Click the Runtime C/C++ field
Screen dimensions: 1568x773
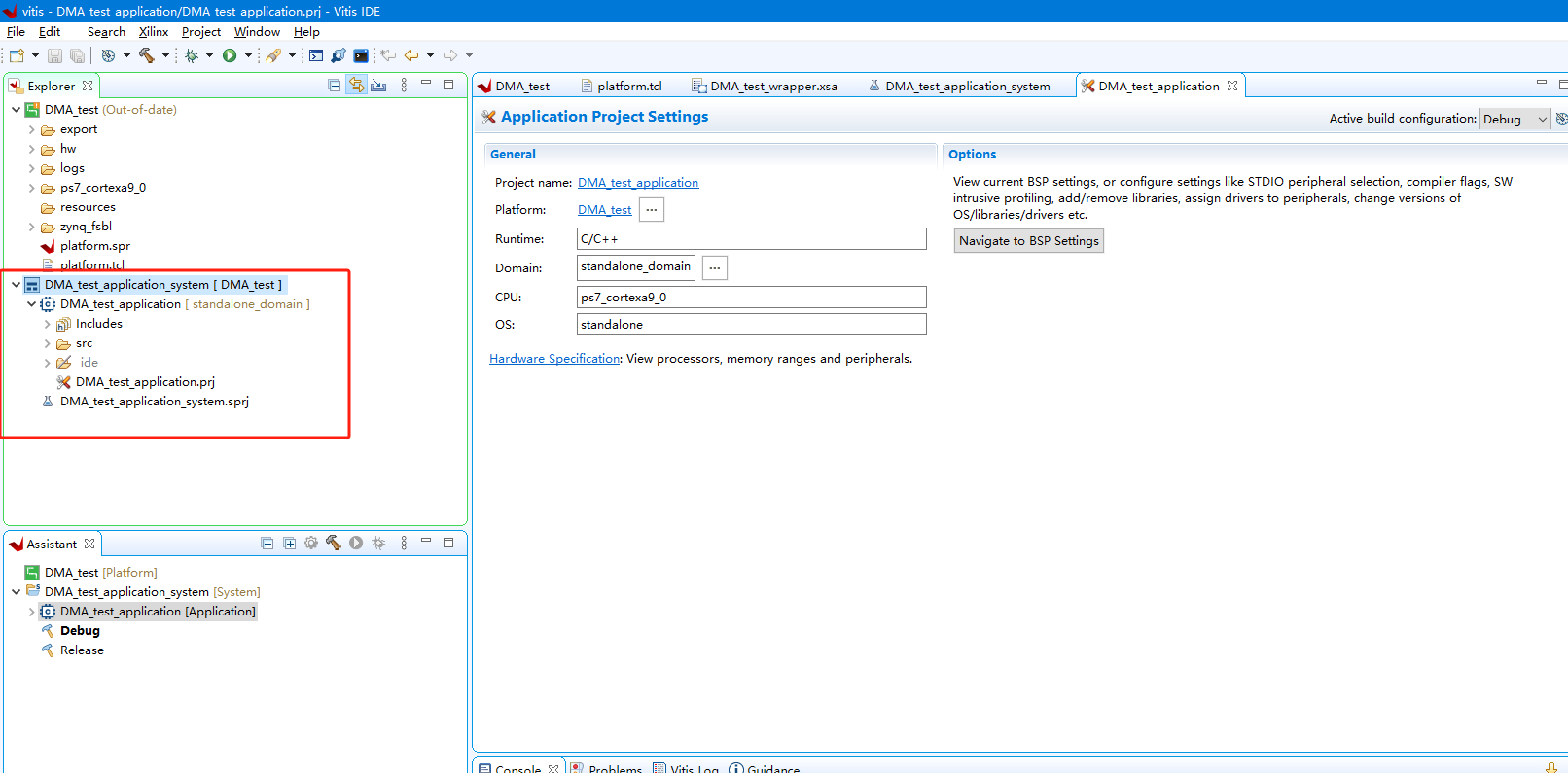point(752,239)
